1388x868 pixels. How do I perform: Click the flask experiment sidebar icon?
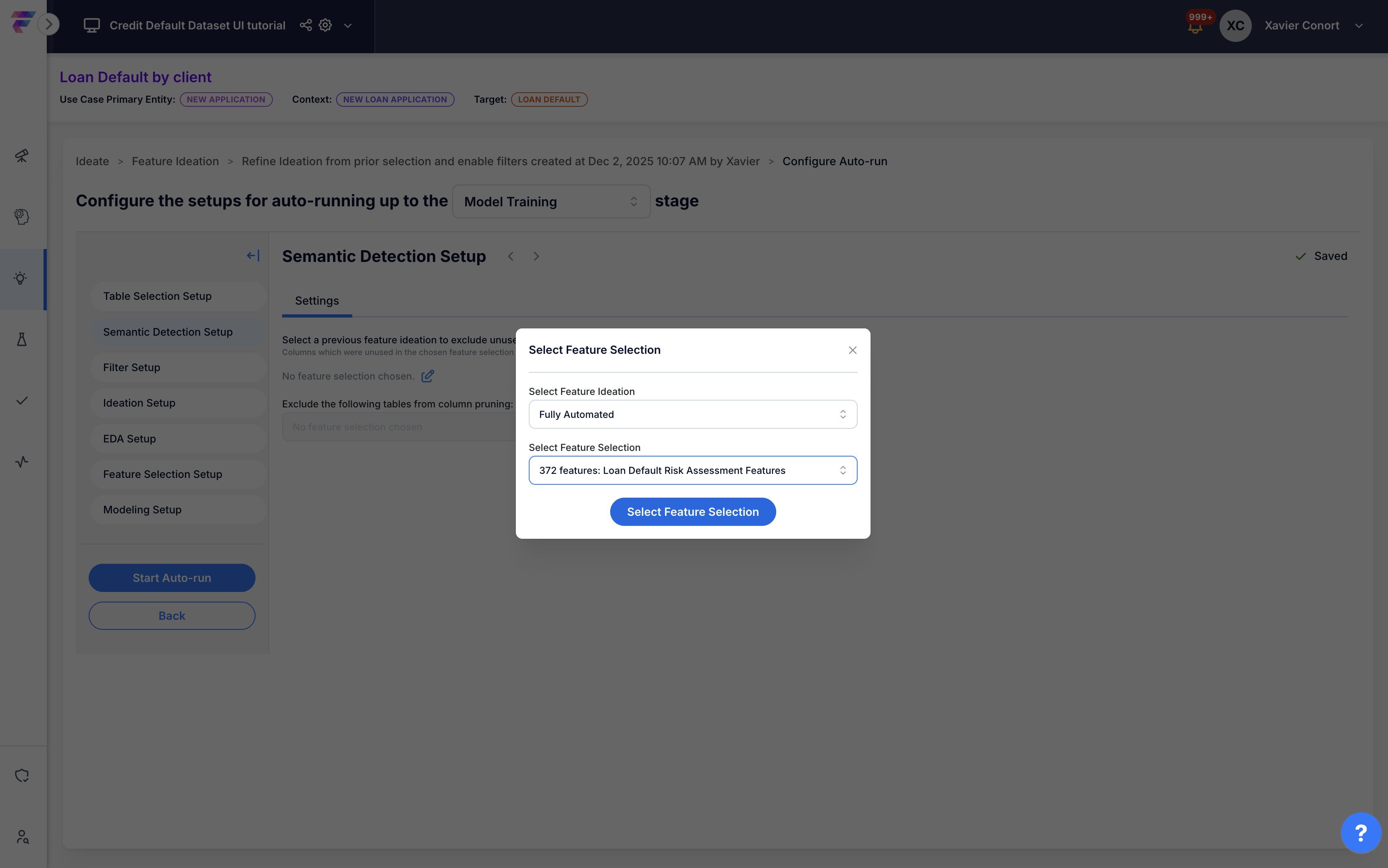pos(22,339)
